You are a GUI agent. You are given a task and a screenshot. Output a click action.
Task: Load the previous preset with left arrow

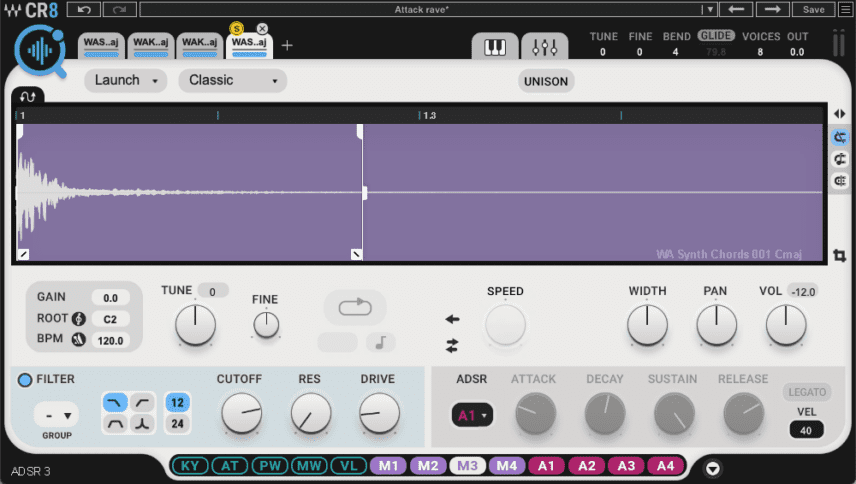click(736, 9)
